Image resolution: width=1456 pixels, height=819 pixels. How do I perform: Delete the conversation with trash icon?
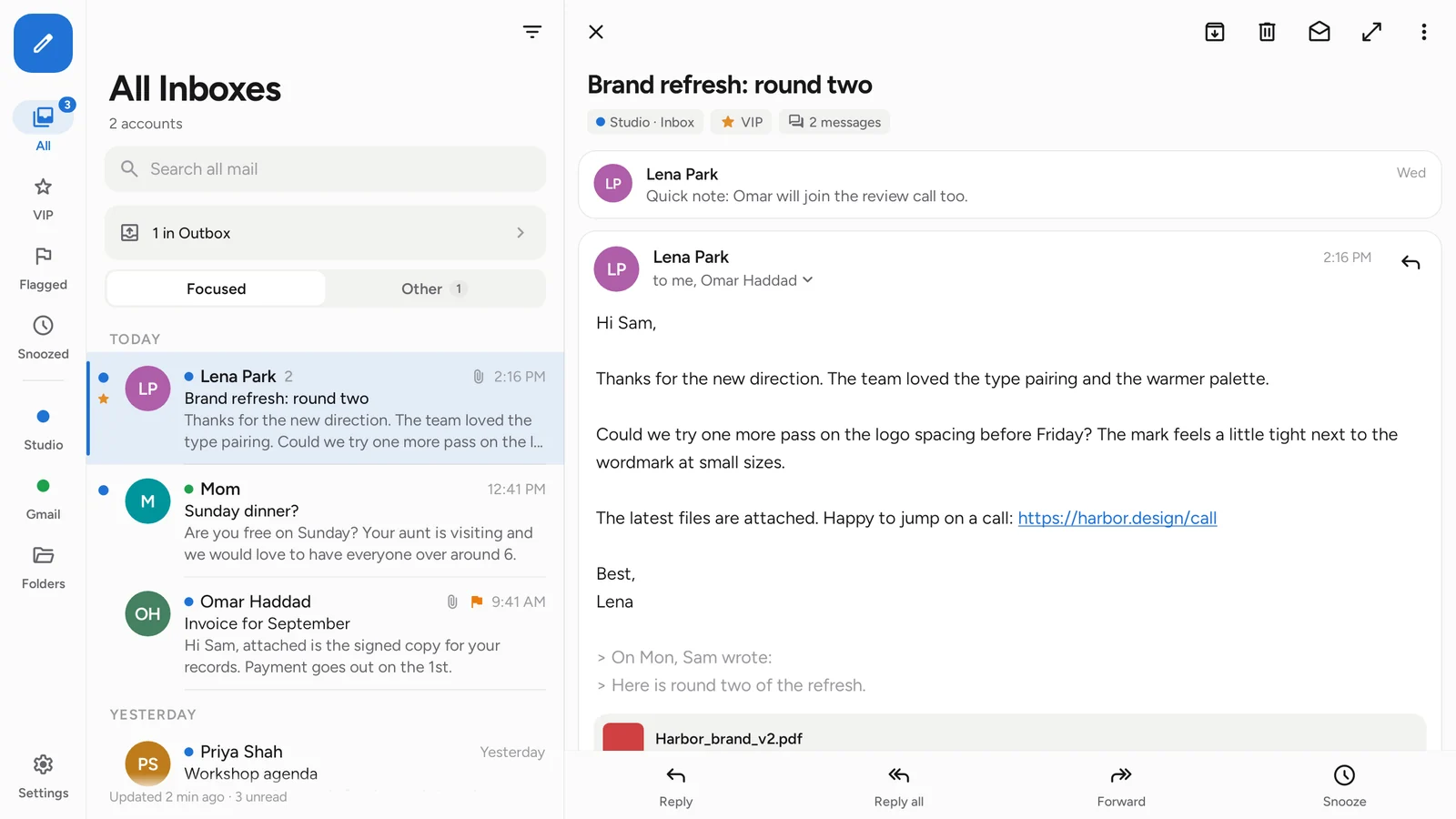[x=1267, y=32]
